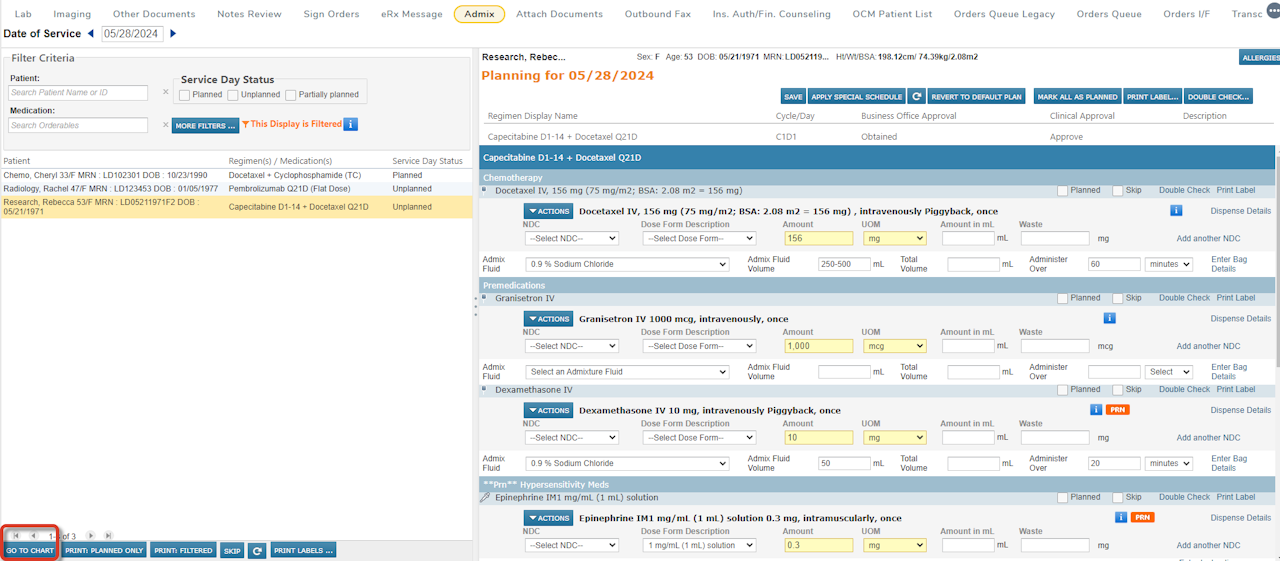Mark Docetaxel IV as Planned
This screenshot has width=1280, height=561.
pyautogui.click(x=1063, y=190)
